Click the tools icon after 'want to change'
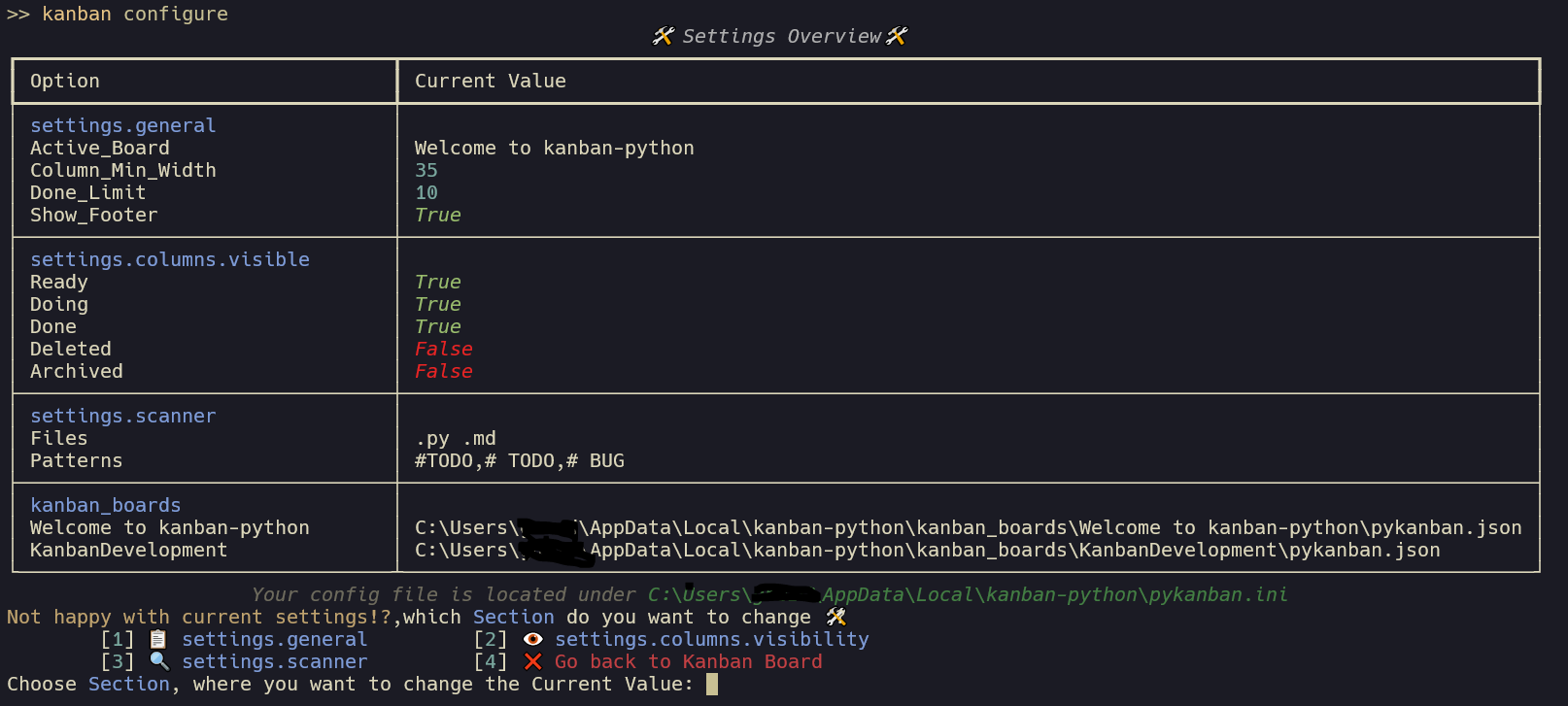 point(836,617)
